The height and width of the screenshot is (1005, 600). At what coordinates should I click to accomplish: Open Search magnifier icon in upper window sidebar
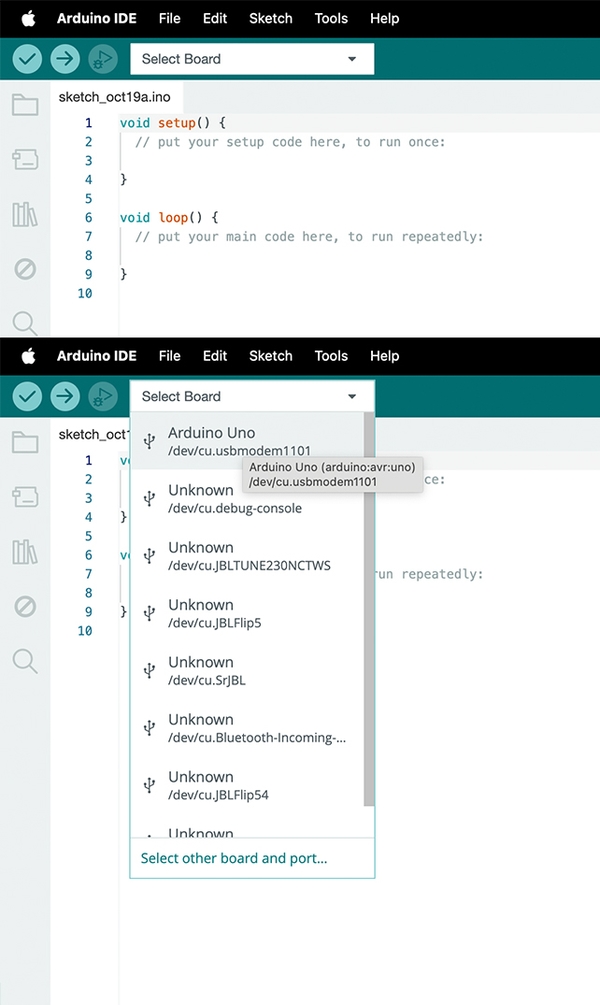tap(25, 323)
